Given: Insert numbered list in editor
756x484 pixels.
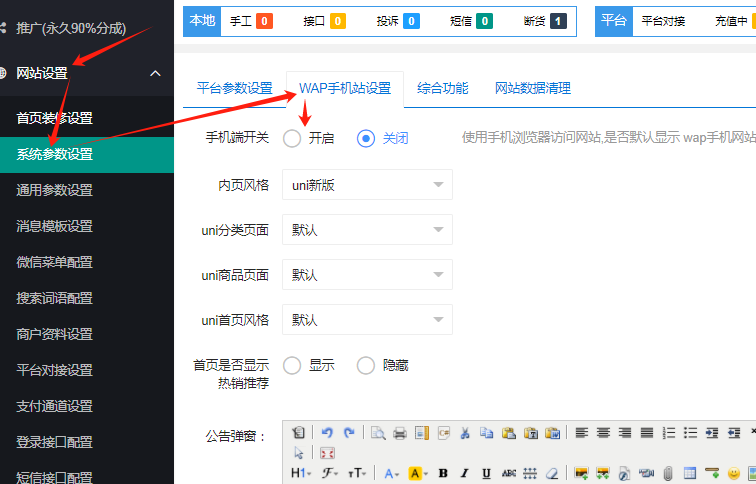Looking at the screenshot, I should click(x=669, y=433).
